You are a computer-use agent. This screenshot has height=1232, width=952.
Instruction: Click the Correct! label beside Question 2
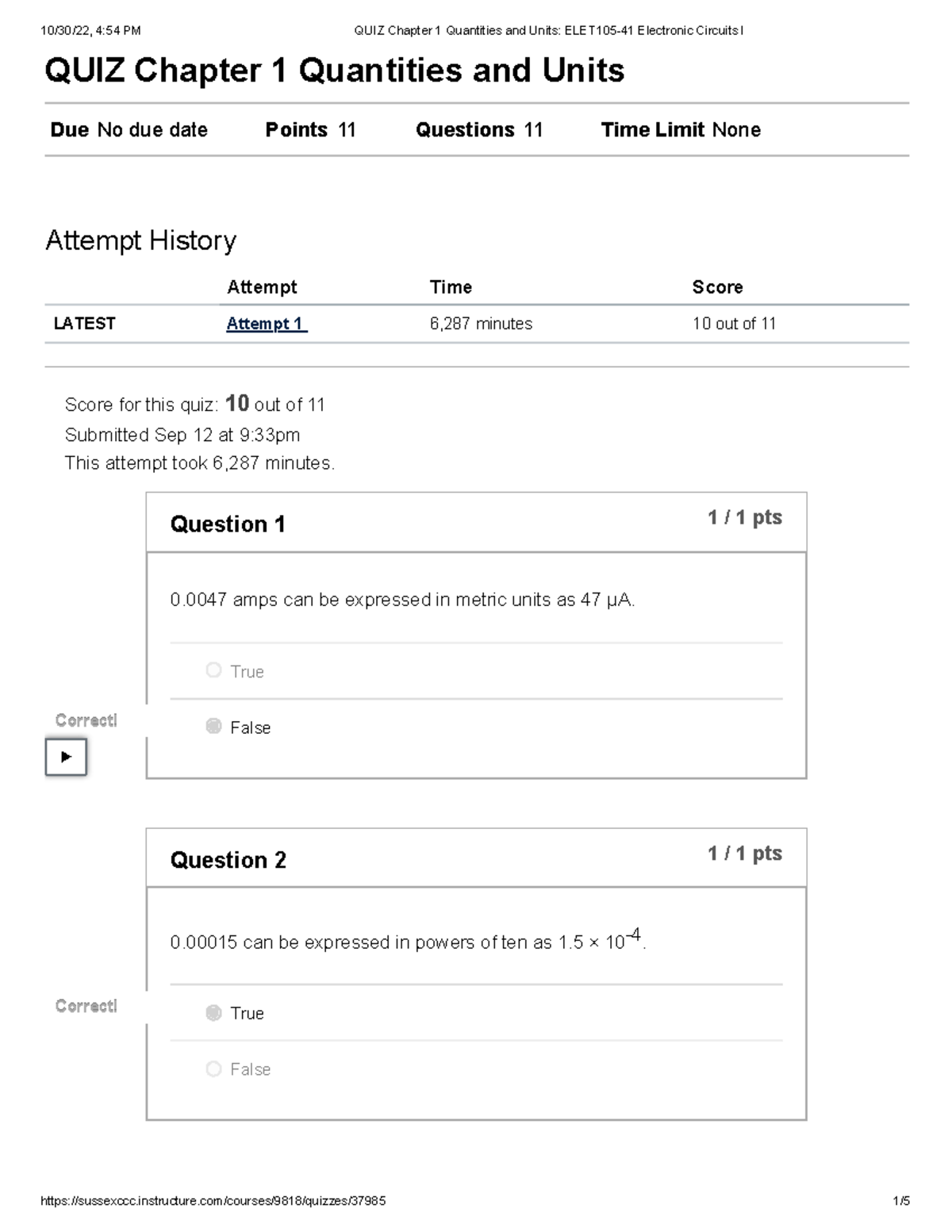(x=86, y=1006)
